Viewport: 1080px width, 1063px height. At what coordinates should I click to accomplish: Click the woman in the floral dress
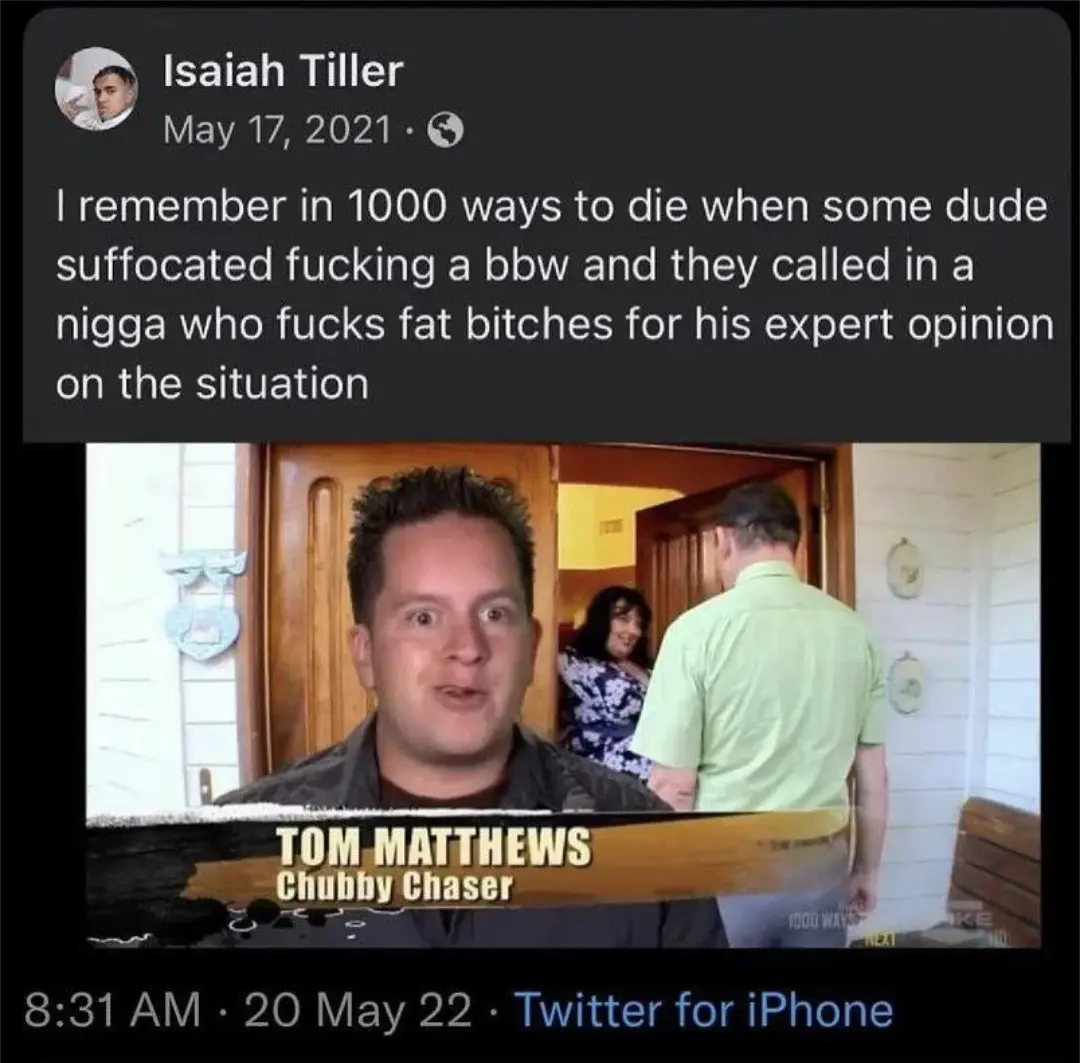point(606,682)
